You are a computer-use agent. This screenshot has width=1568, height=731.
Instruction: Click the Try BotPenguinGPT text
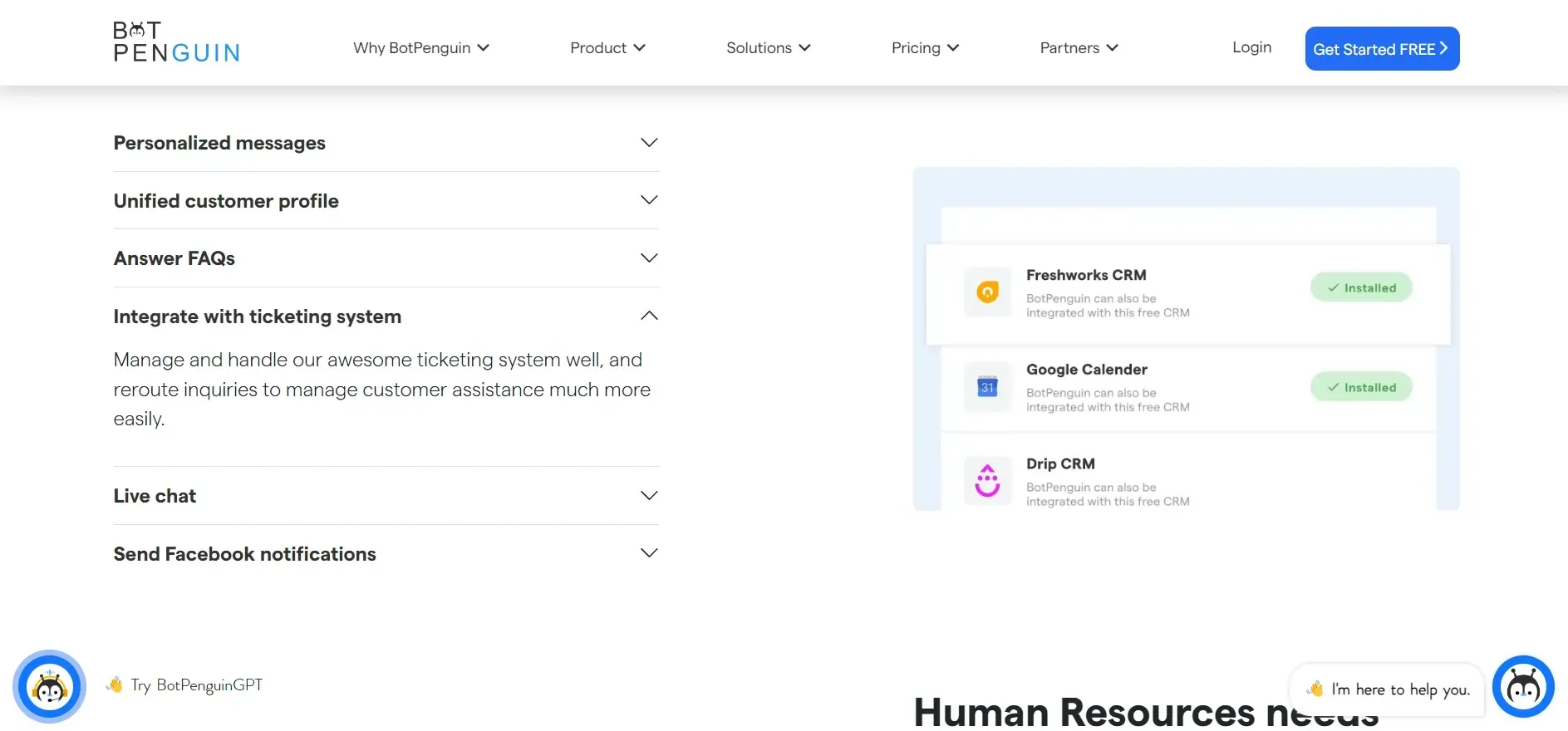(x=196, y=685)
